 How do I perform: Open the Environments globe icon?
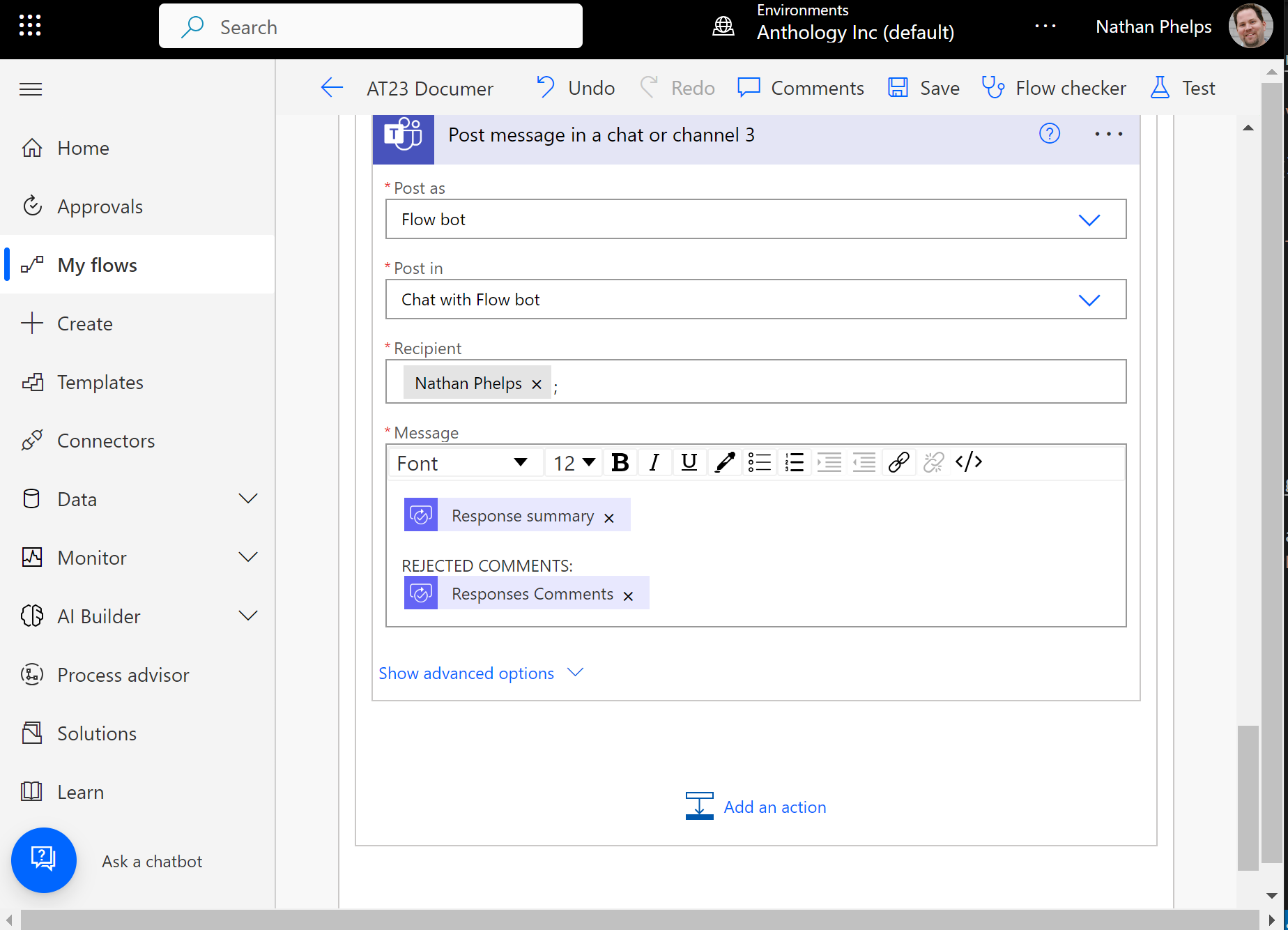coord(723,26)
